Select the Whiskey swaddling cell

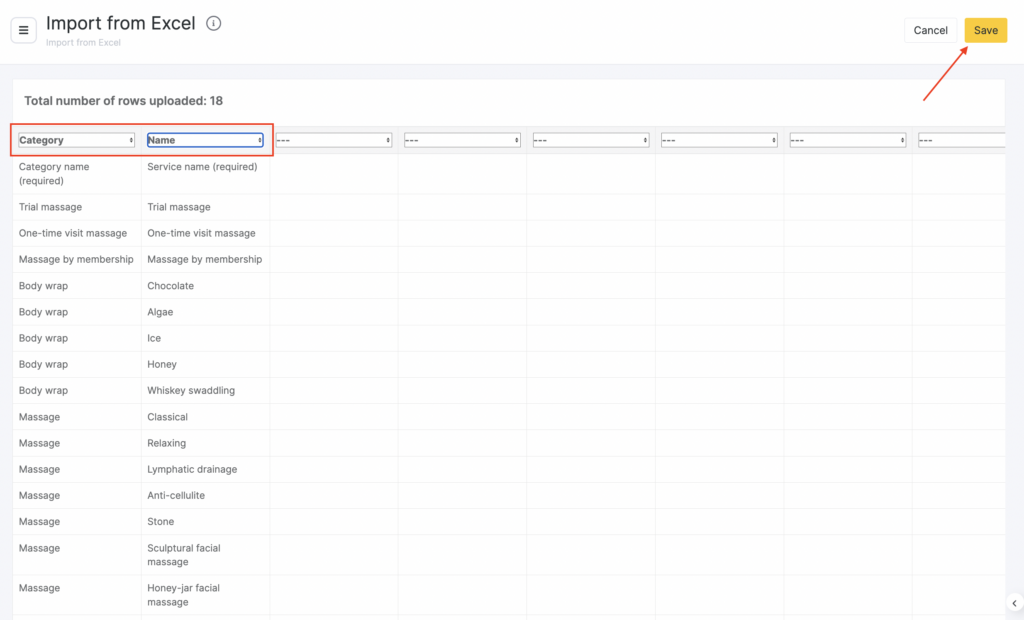pyautogui.click(x=191, y=391)
